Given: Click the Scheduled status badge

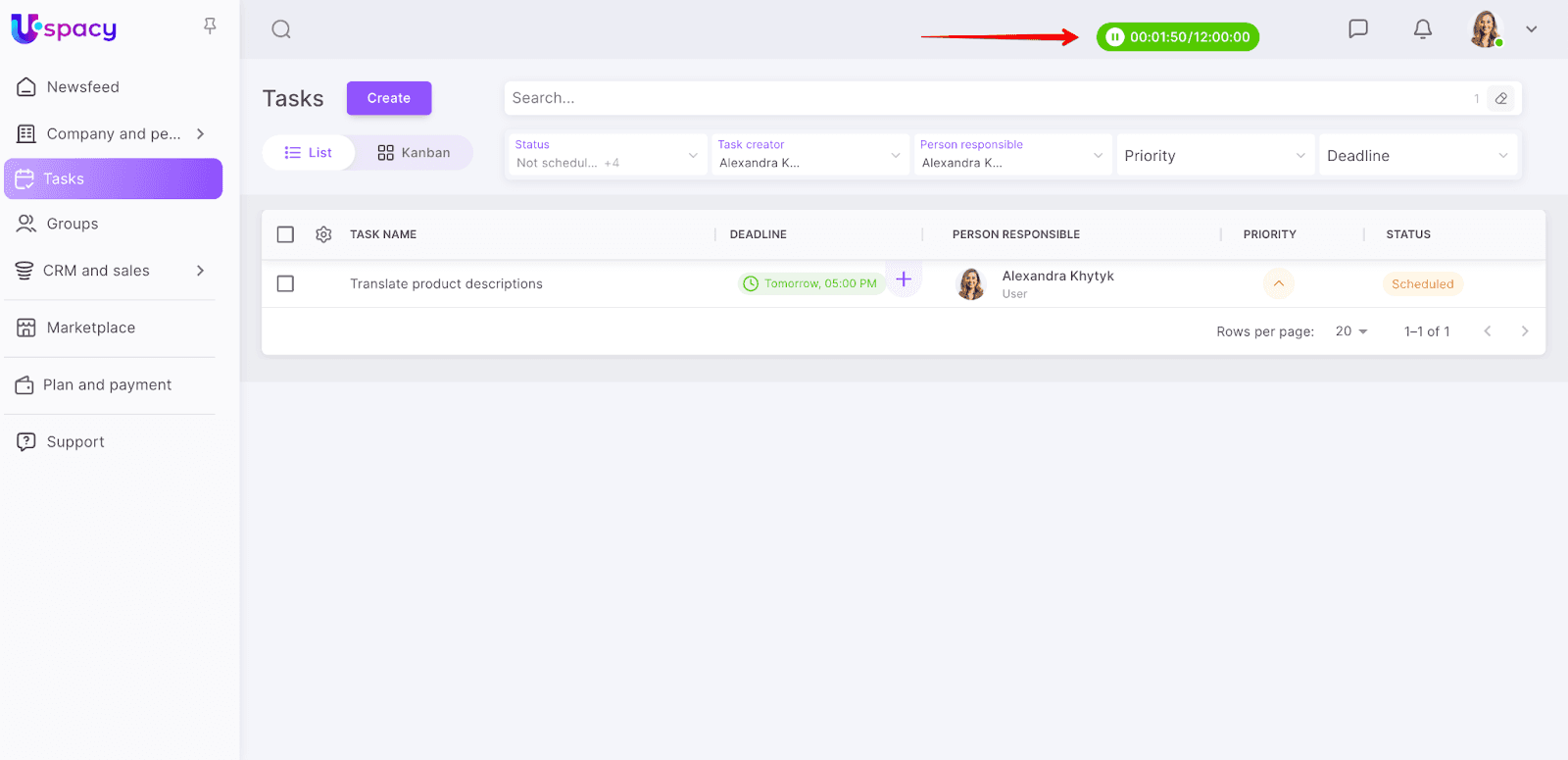Looking at the screenshot, I should pyautogui.click(x=1423, y=283).
